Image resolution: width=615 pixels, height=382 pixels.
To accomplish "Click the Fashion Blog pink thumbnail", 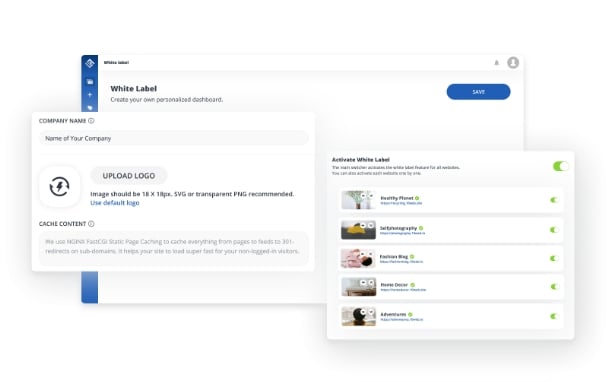I will coord(358,258).
